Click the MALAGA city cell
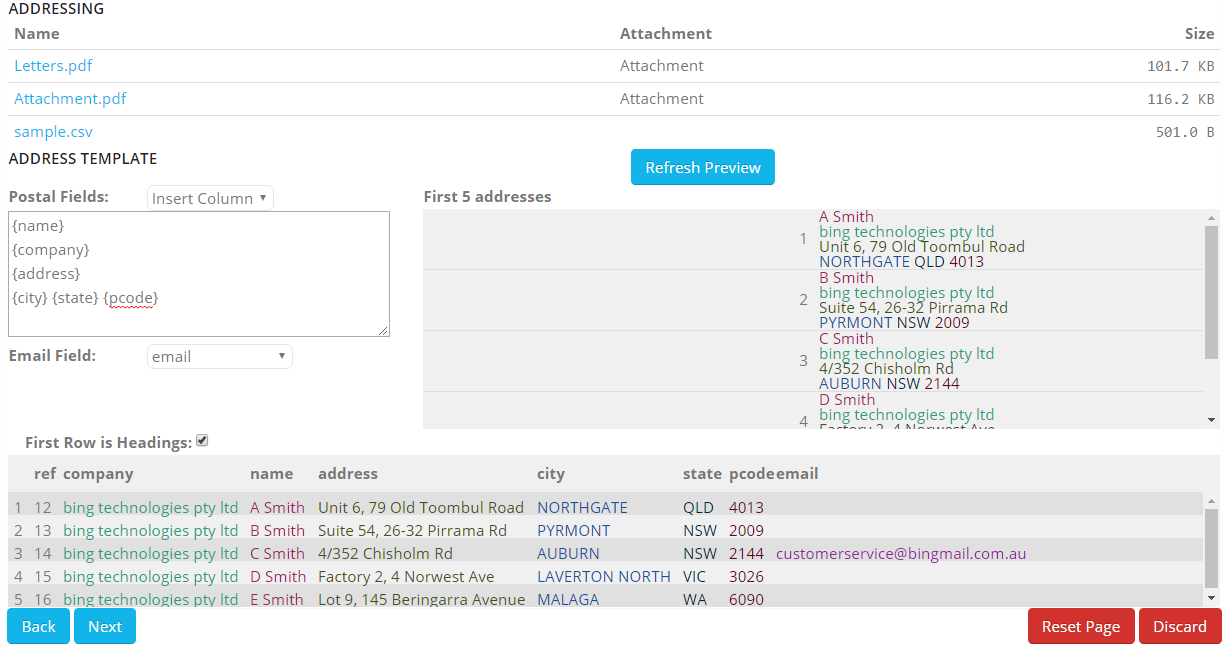 (x=568, y=600)
